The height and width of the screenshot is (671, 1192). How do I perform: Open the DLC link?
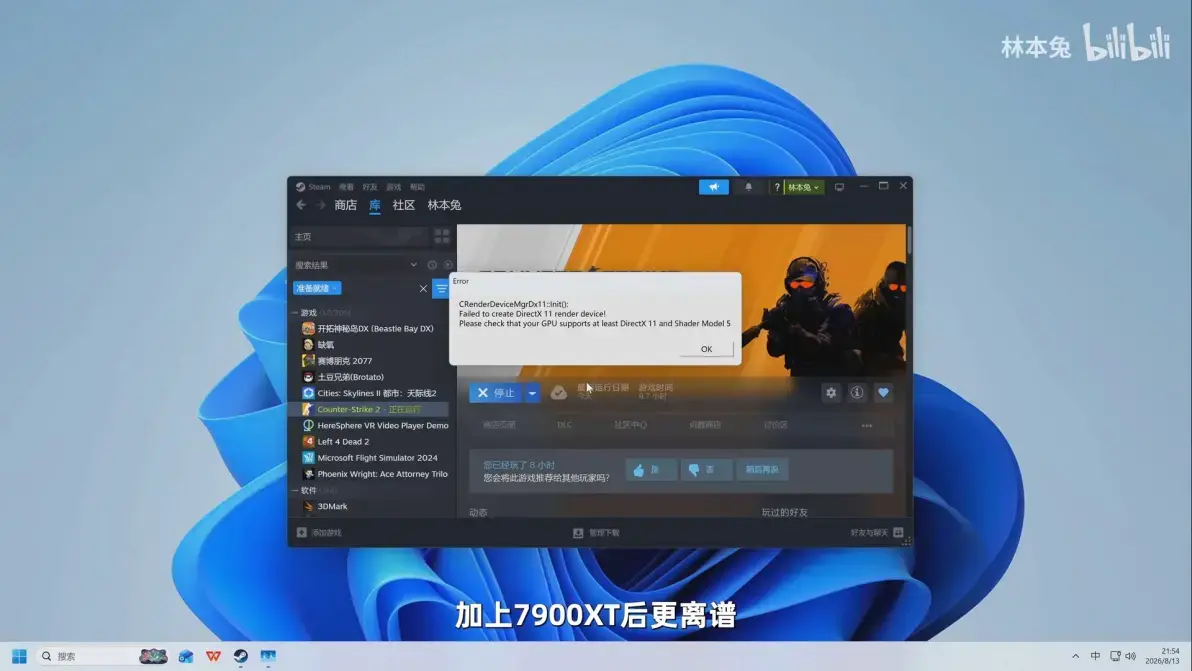tap(564, 425)
